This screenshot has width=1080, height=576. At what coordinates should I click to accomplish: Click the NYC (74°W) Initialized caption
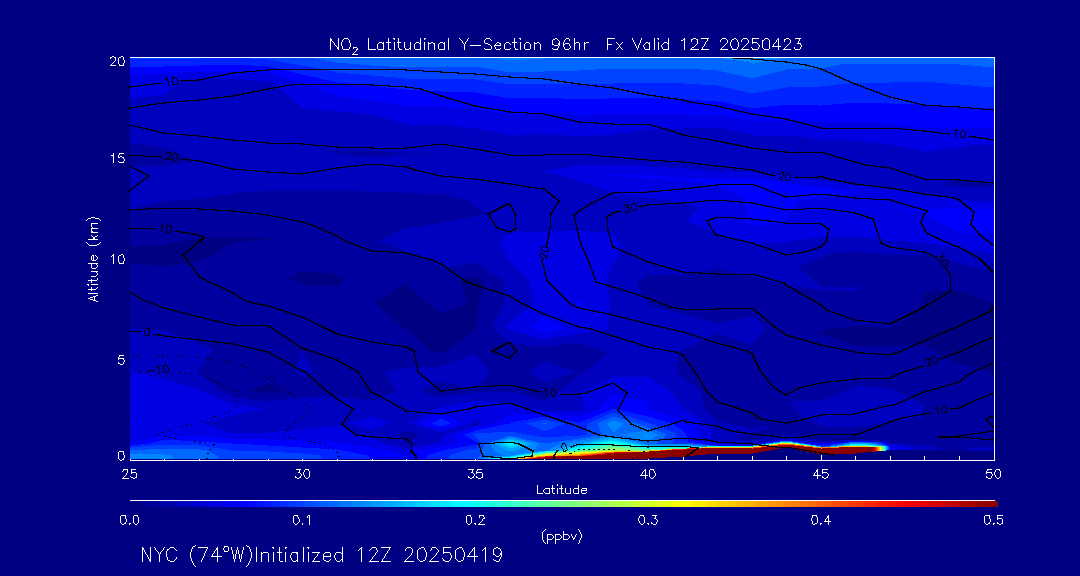point(321,555)
